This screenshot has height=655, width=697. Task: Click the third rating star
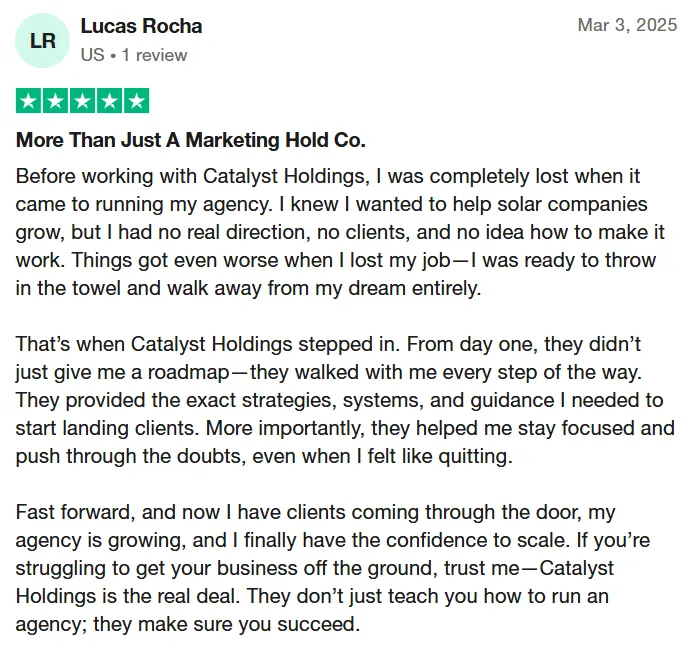(x=83, y=101)
